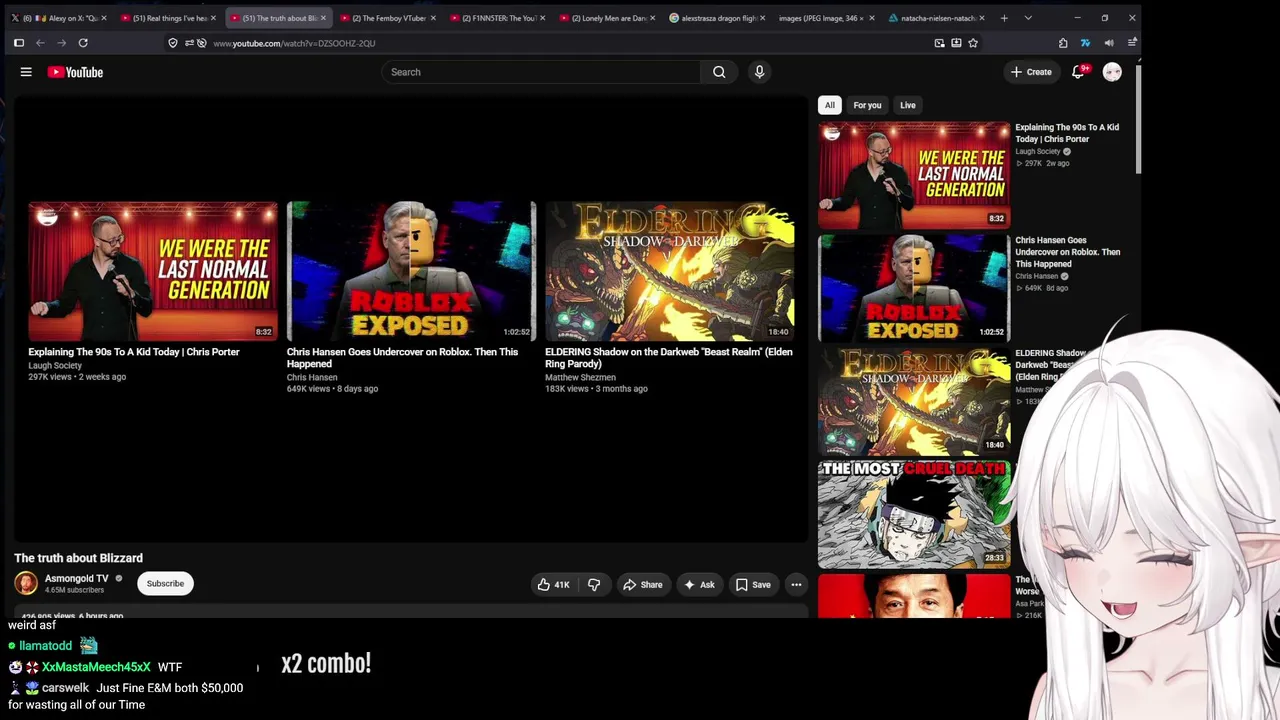
Task: Switch to 'Alexy on X' tab
Action: coord(57,18)
